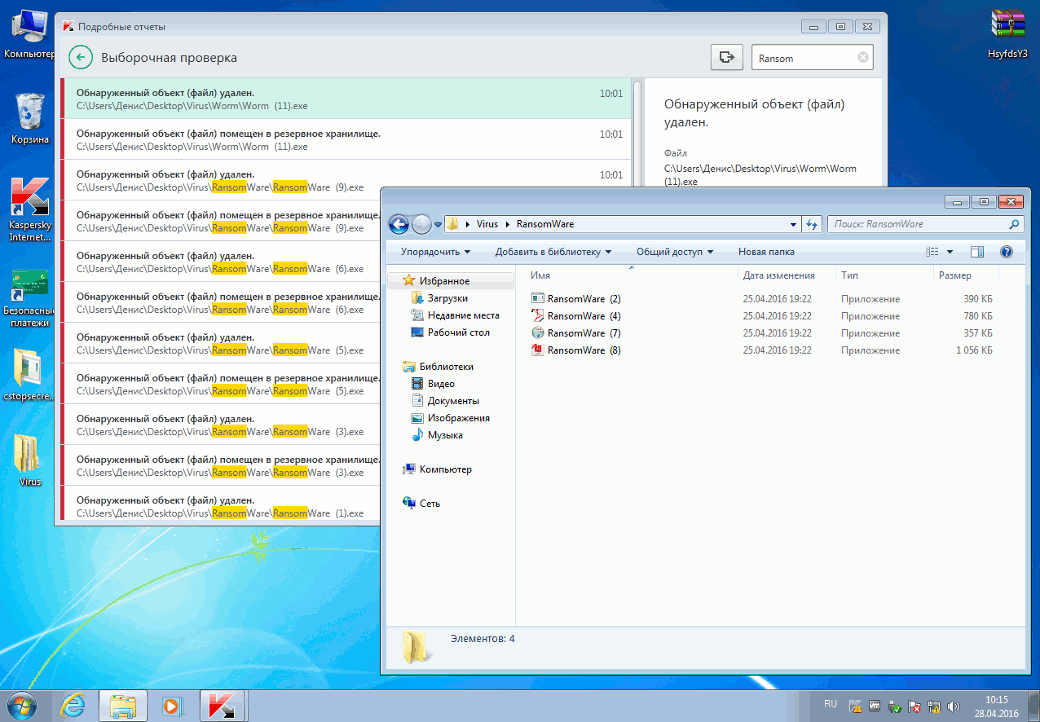Select highlighted Worm (11).exe deleted entry
This screenshot has width=1040, height=722.
click(x=346, y=99)
